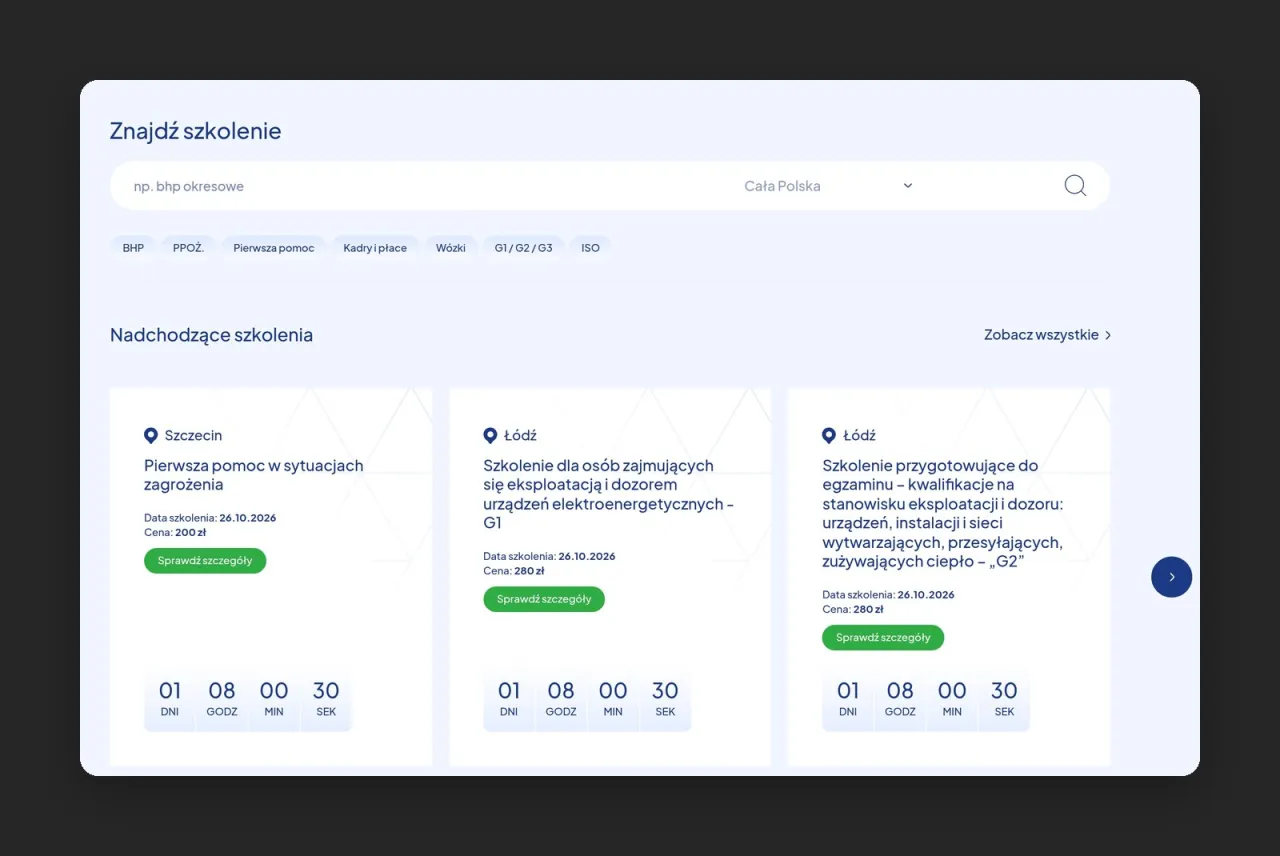Image resolution: width=1280 pixels, height=856 pixels.
Task: Click the Cena: 200 zł price text
Action: (175, 533)
